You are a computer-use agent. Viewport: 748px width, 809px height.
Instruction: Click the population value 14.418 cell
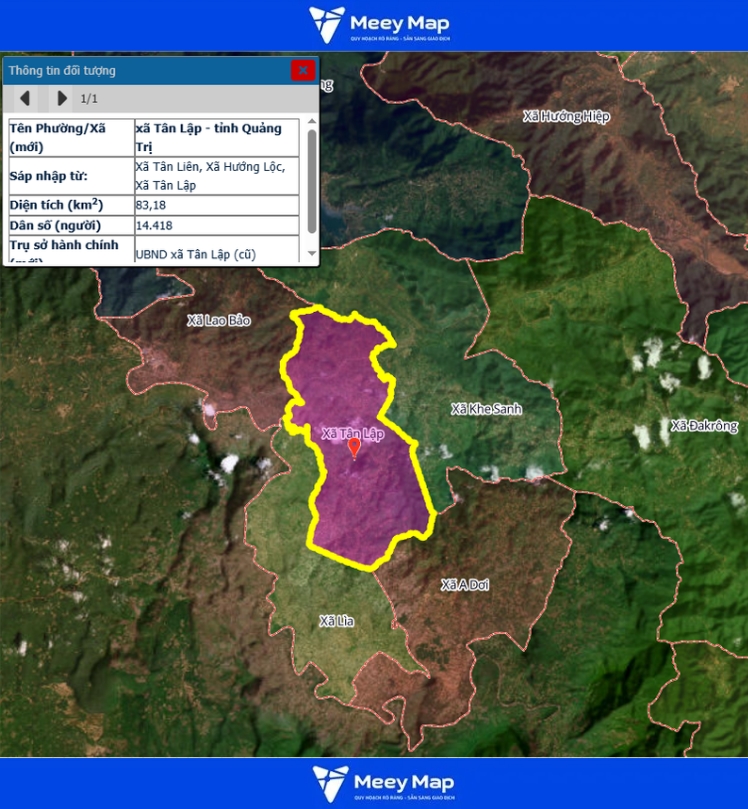click(x=216, y=226)
